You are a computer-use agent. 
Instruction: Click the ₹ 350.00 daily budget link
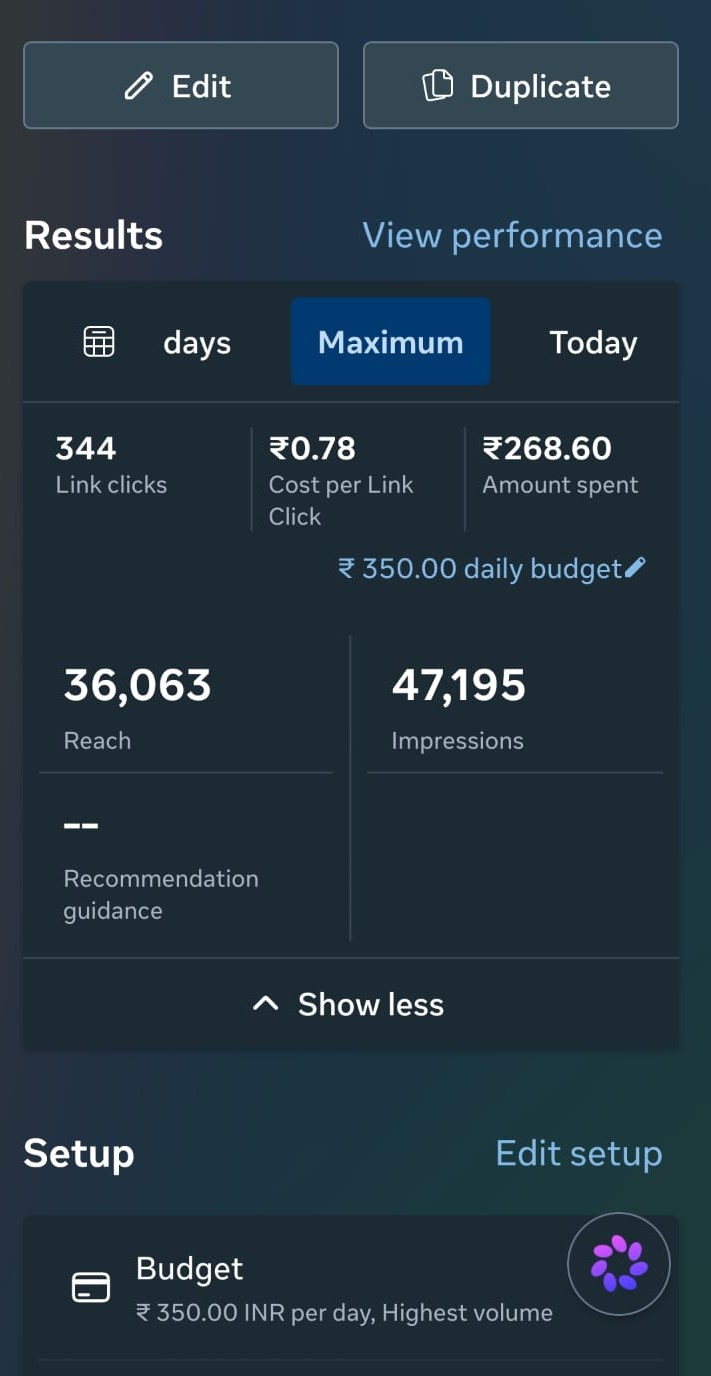point(481,568)
